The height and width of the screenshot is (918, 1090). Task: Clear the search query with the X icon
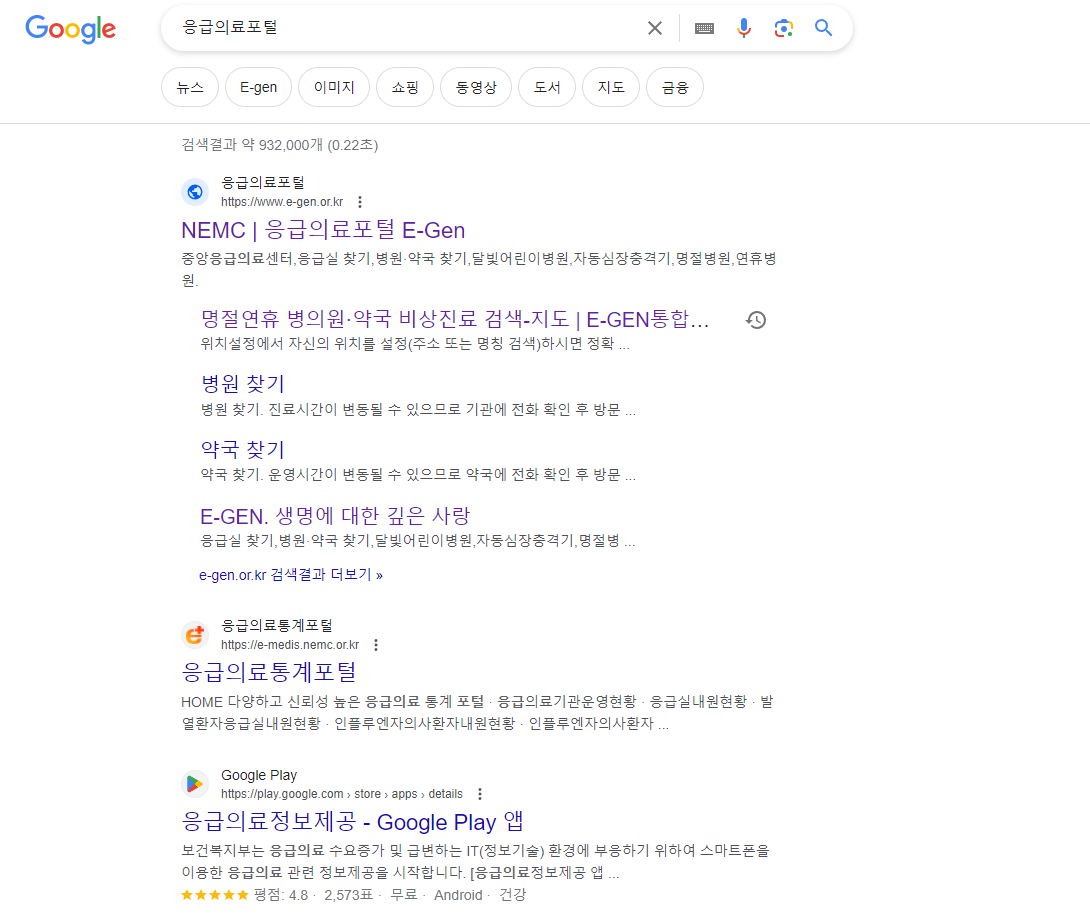[654, 28]
